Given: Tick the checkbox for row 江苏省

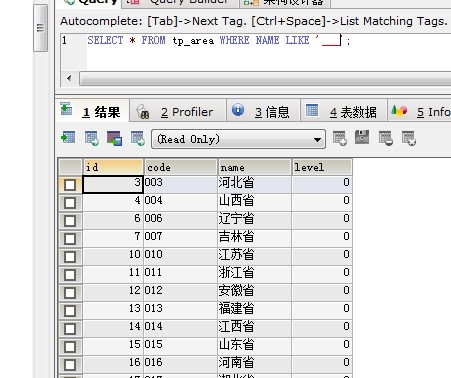Looking at the screenshot, I should pyautogui.click(x=70, y=257).
